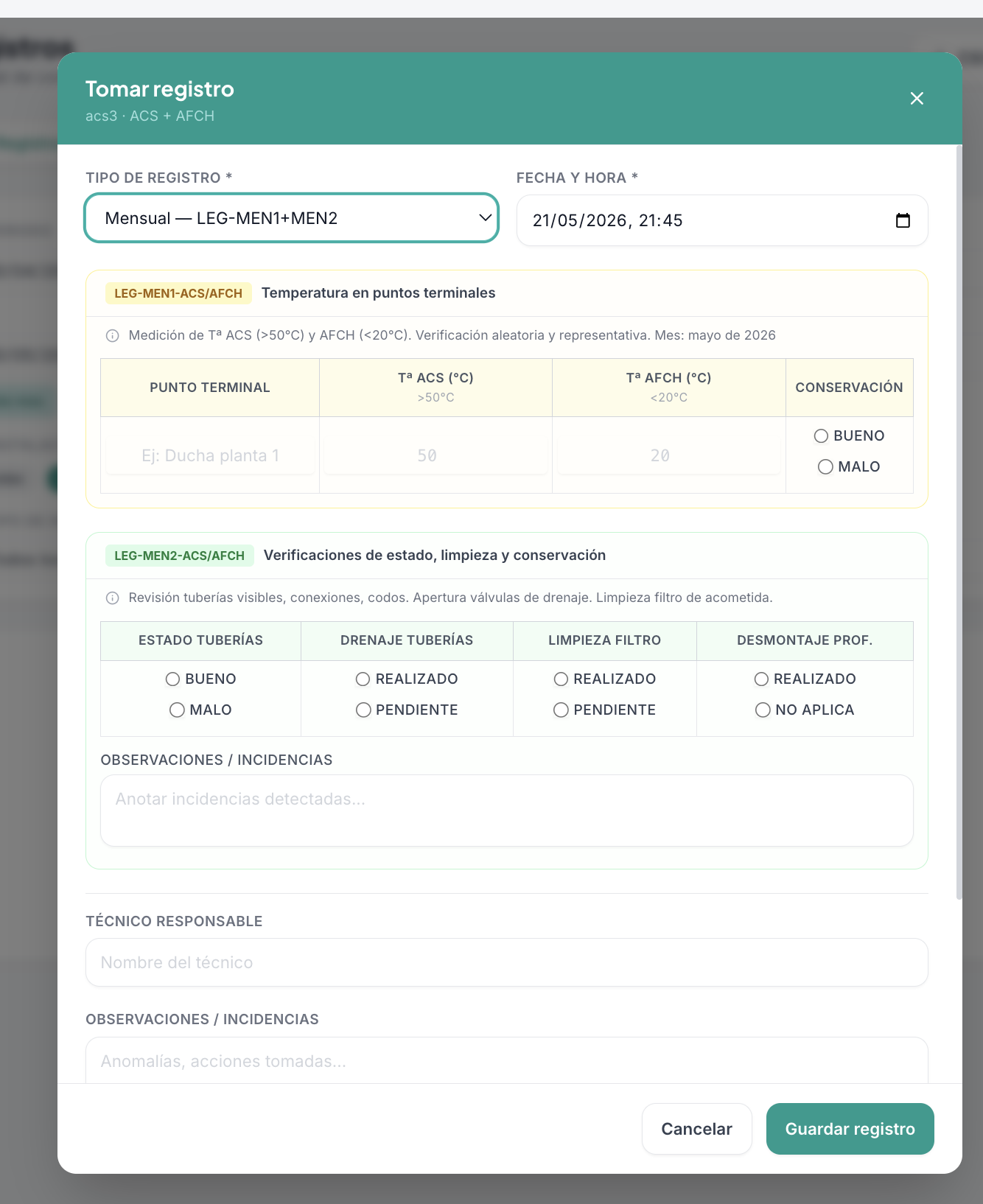Image resolution: width=983 pixels, height=1204 pixels.
Task: Click the dialog's vertical scrollbar
Action: [x=959, y=523]
